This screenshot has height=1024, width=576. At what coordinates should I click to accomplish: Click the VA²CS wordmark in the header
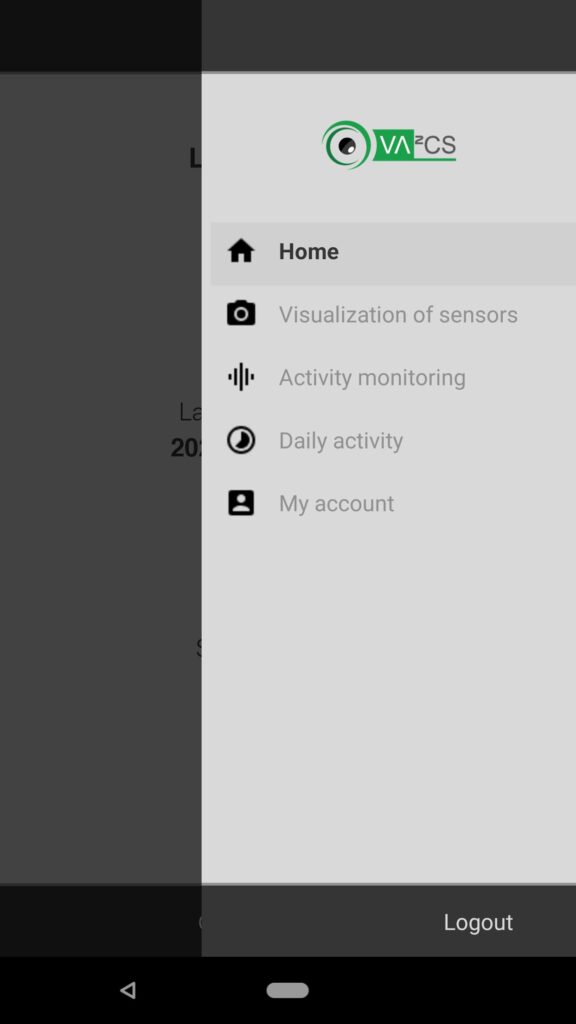pos(415,145)
